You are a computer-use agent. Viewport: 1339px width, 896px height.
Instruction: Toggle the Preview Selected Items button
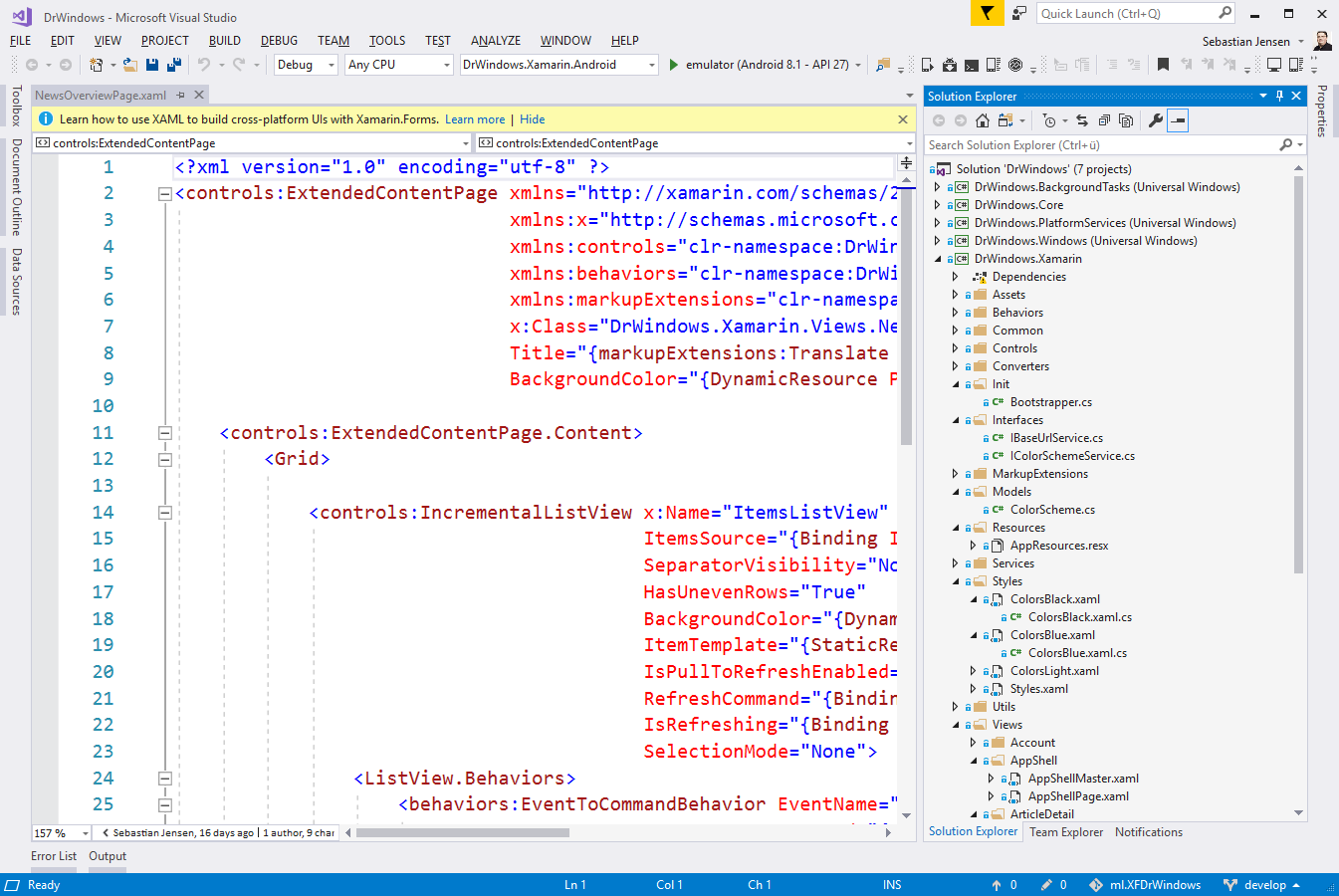(x=1178, y=120)
